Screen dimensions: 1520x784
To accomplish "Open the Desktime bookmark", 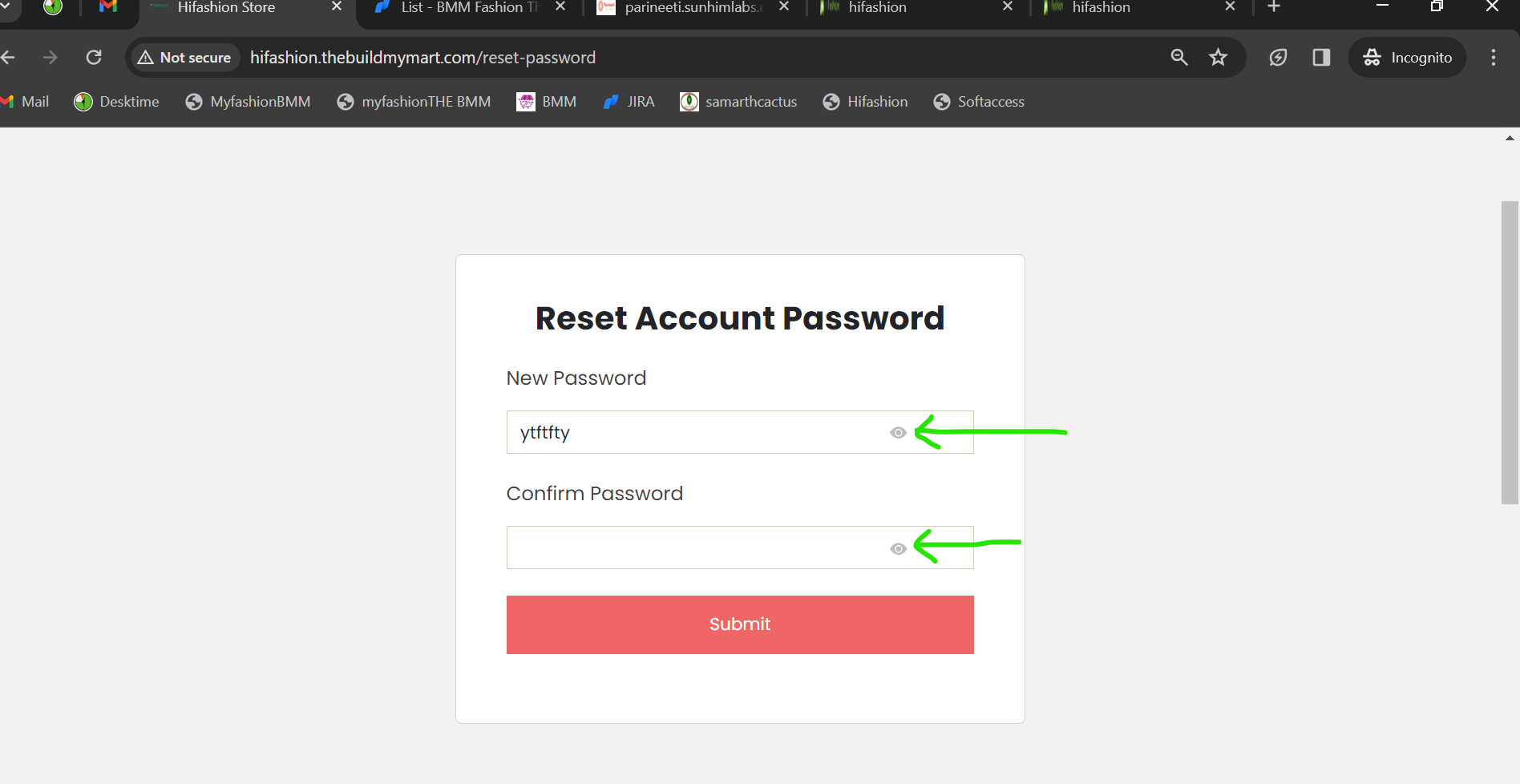I will (116, 102).
